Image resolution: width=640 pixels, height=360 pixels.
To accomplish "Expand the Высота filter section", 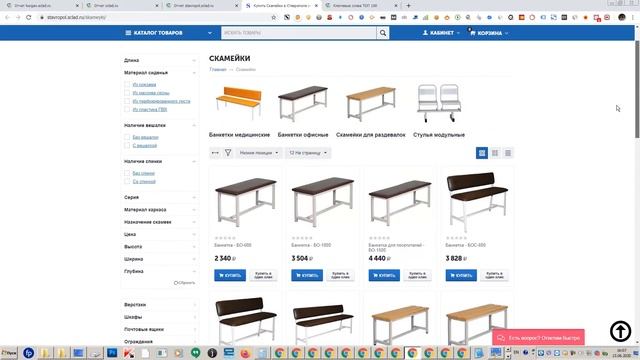I will pyautogui.click(x=160, y=247).
